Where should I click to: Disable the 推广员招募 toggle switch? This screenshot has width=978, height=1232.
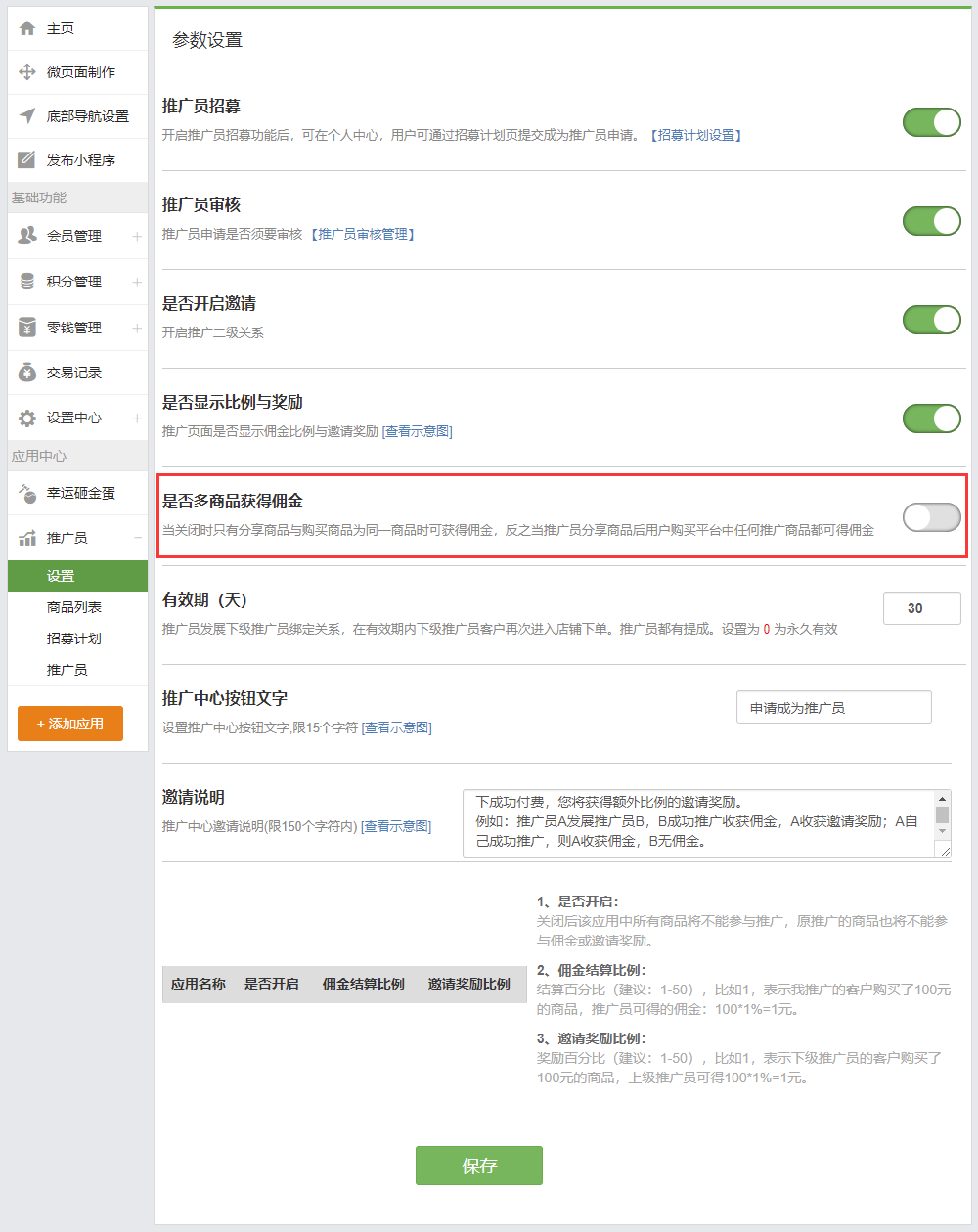[931, 122]
